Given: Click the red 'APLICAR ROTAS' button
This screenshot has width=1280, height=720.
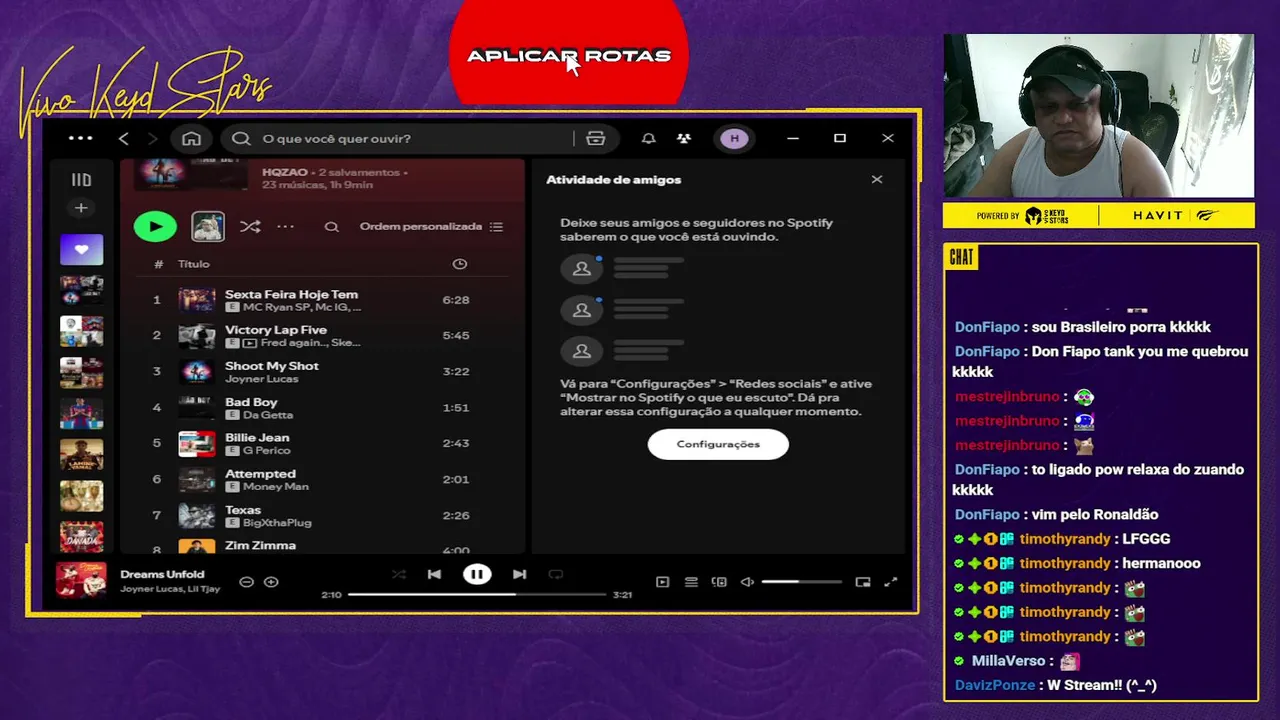Looking at the screenshot, I should pyautogui.click(x=569, y=56).
